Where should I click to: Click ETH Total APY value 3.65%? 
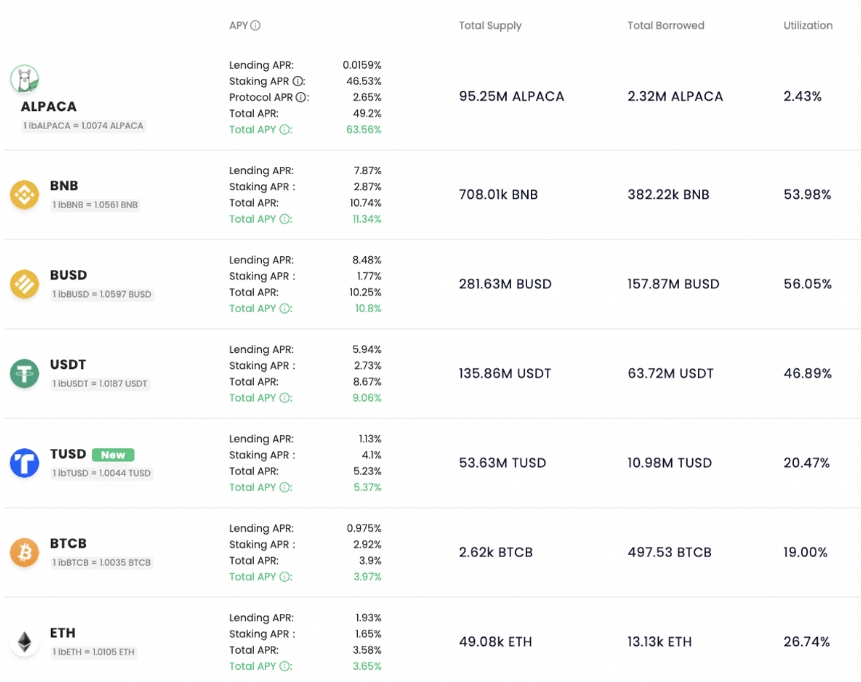[367, 667]
